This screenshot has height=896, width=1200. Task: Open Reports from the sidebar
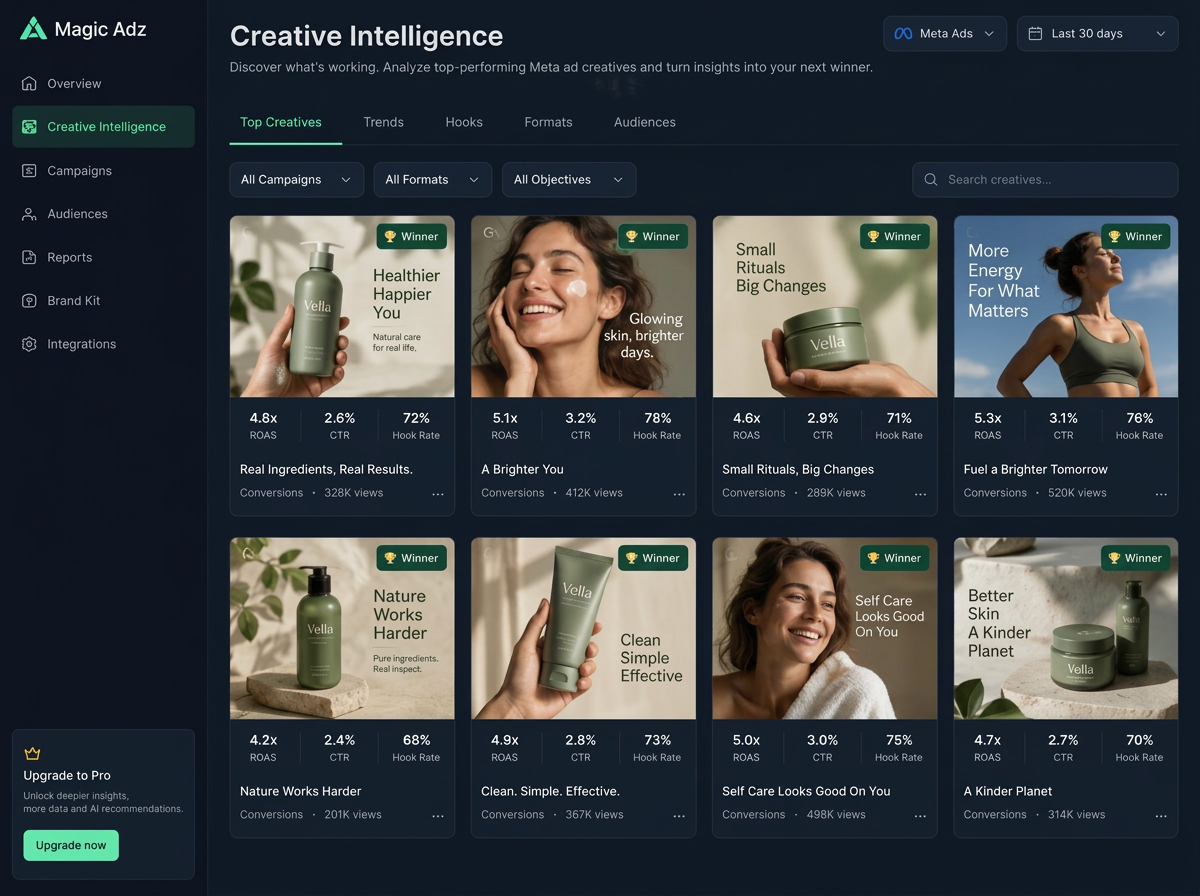coord(104,257)
